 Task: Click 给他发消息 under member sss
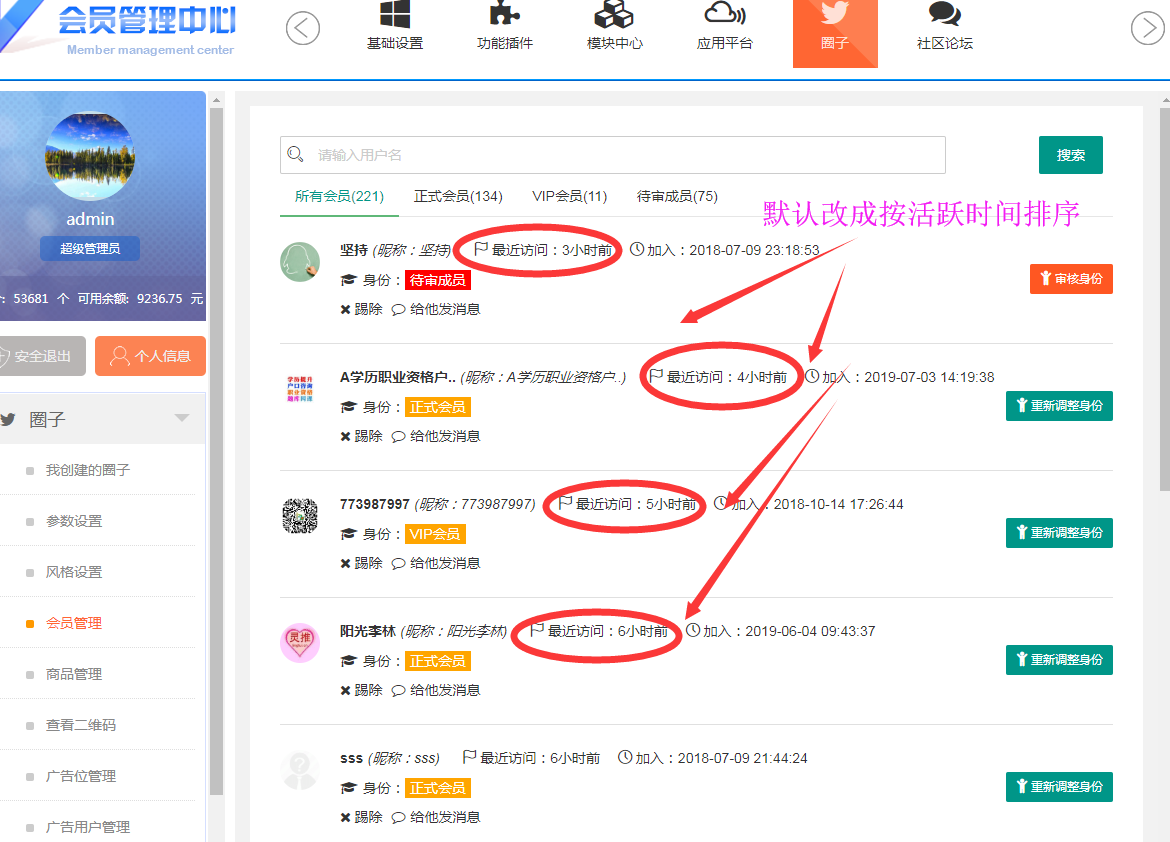[435, 817]
